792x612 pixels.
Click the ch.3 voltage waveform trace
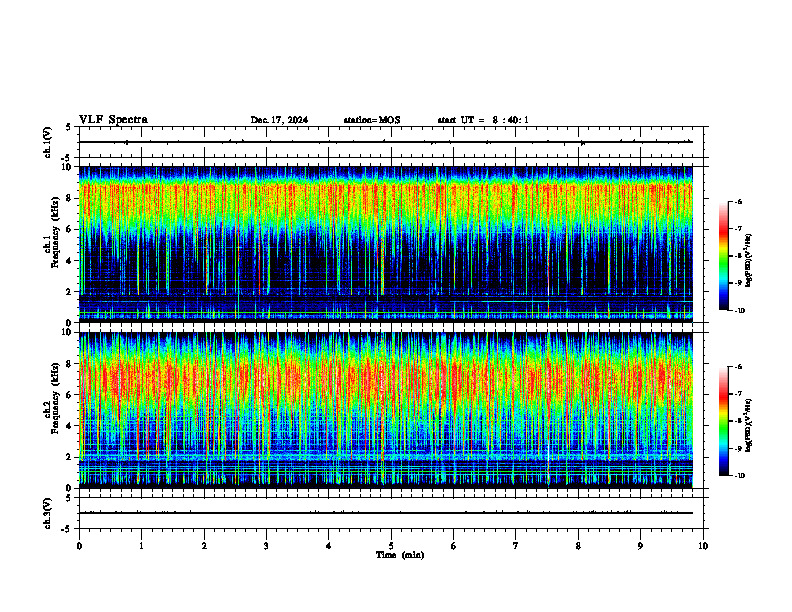(385, 513)
